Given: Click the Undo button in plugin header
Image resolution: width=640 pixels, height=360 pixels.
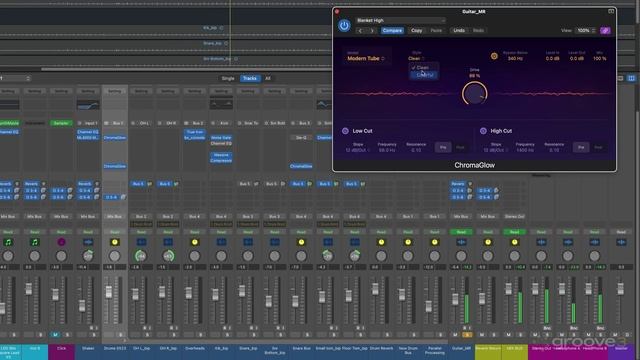Looking at the screenshot, I should (x=459, y=31).
